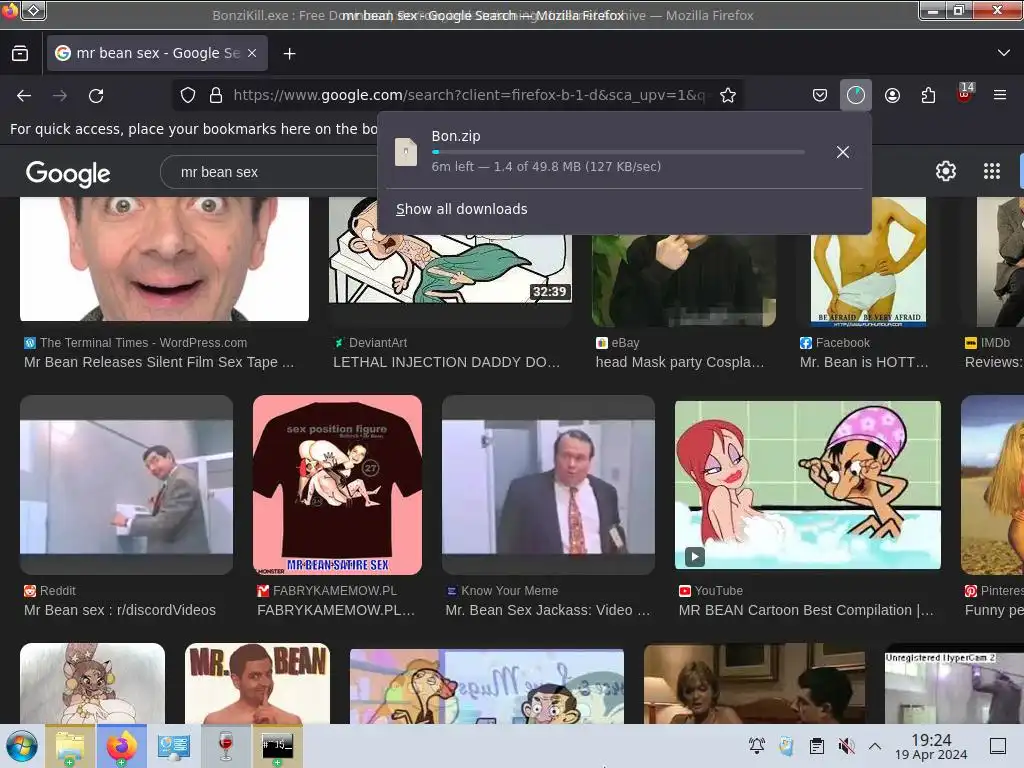Click the show desktop button
Image resolution: width=1024 pixels, height=768 pixels.
tap(998, 746)
